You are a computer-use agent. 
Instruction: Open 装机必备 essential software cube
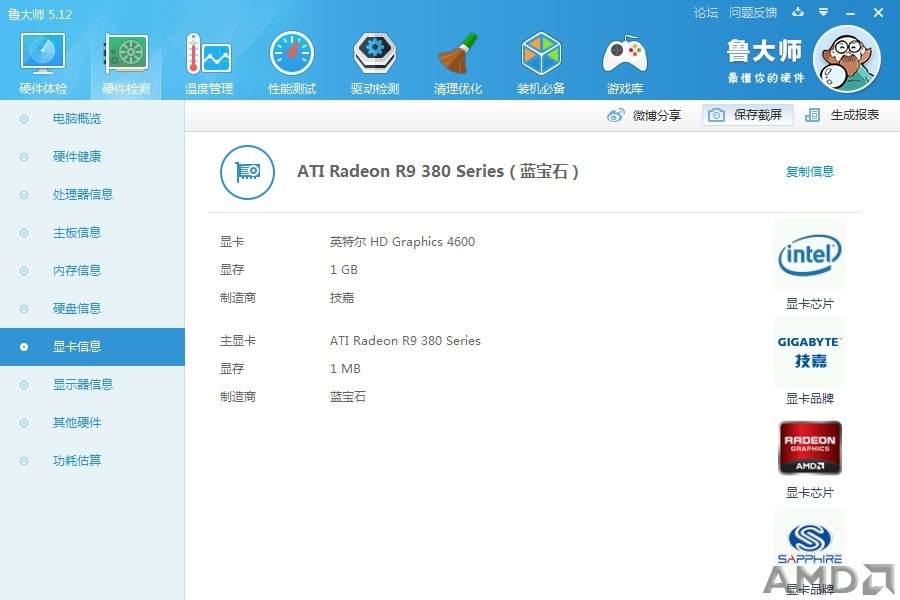pyautogui.click(x=541, y=54)
